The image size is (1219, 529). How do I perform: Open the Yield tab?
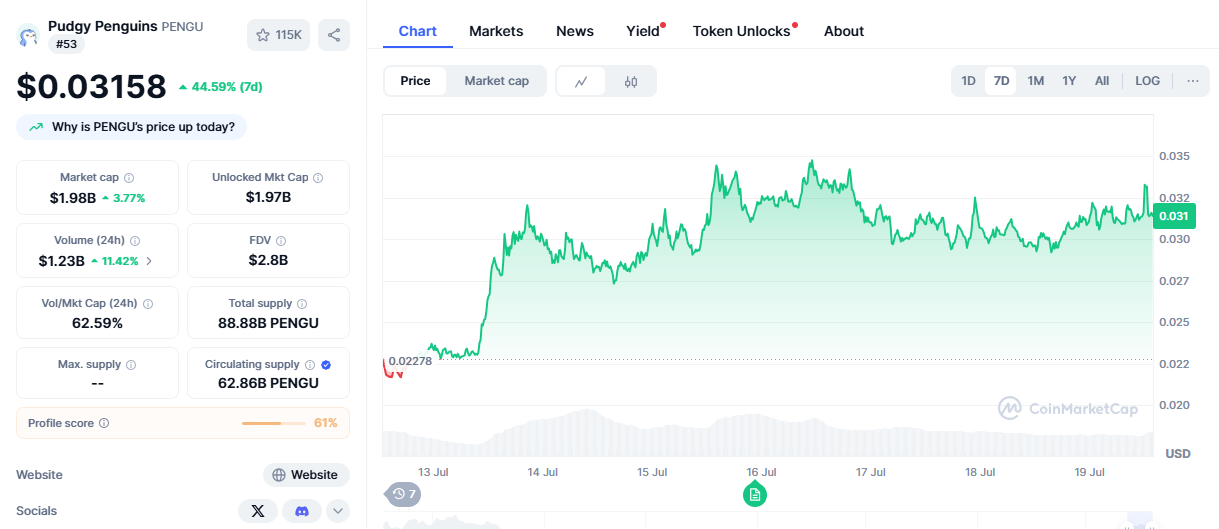(645, 31)
